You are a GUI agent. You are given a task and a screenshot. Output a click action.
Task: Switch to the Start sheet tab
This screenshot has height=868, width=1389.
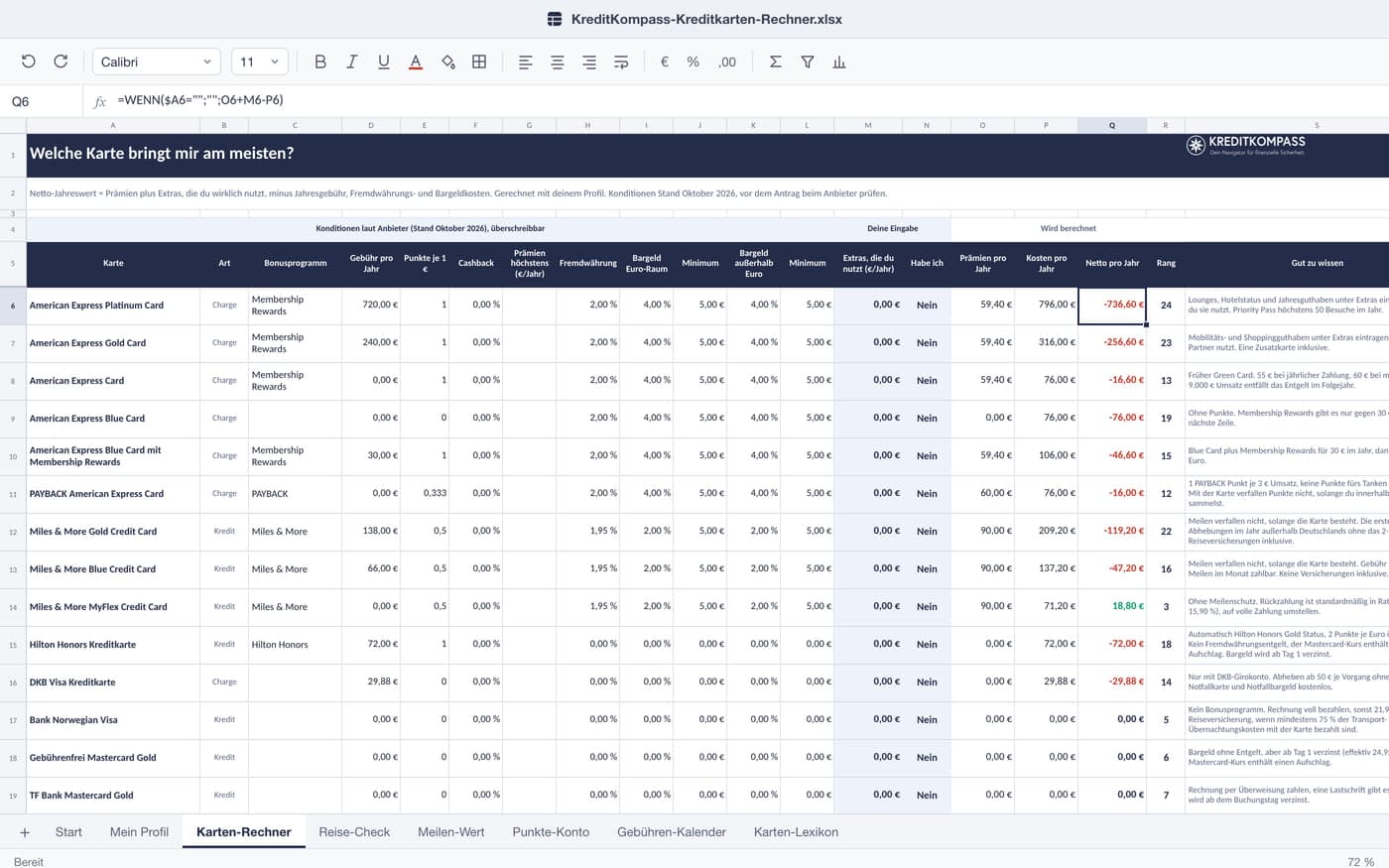pyautogui.click(x=68, y=832)
